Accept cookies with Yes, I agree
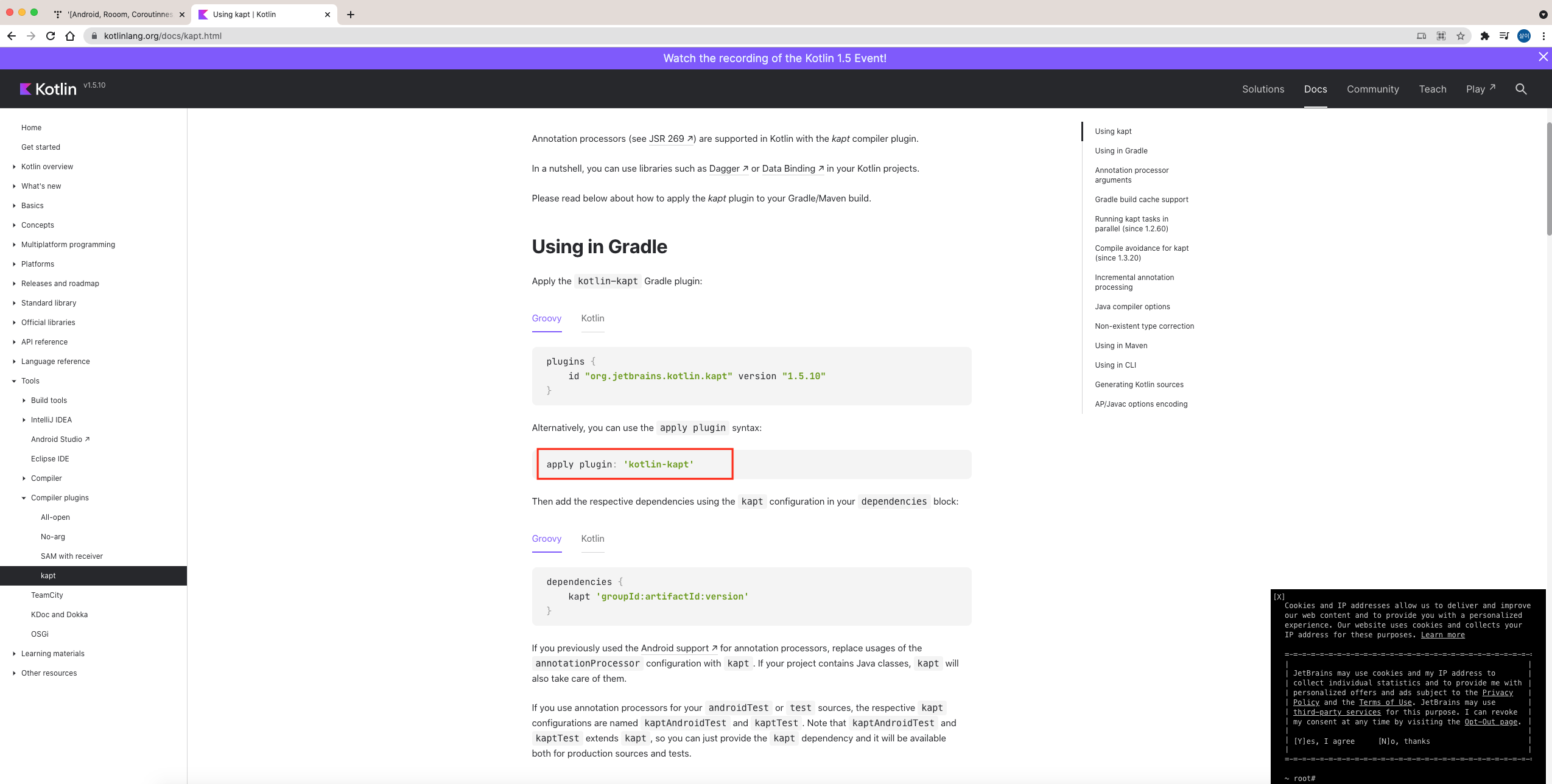The image size is (1552, 784). [1324, 741]
